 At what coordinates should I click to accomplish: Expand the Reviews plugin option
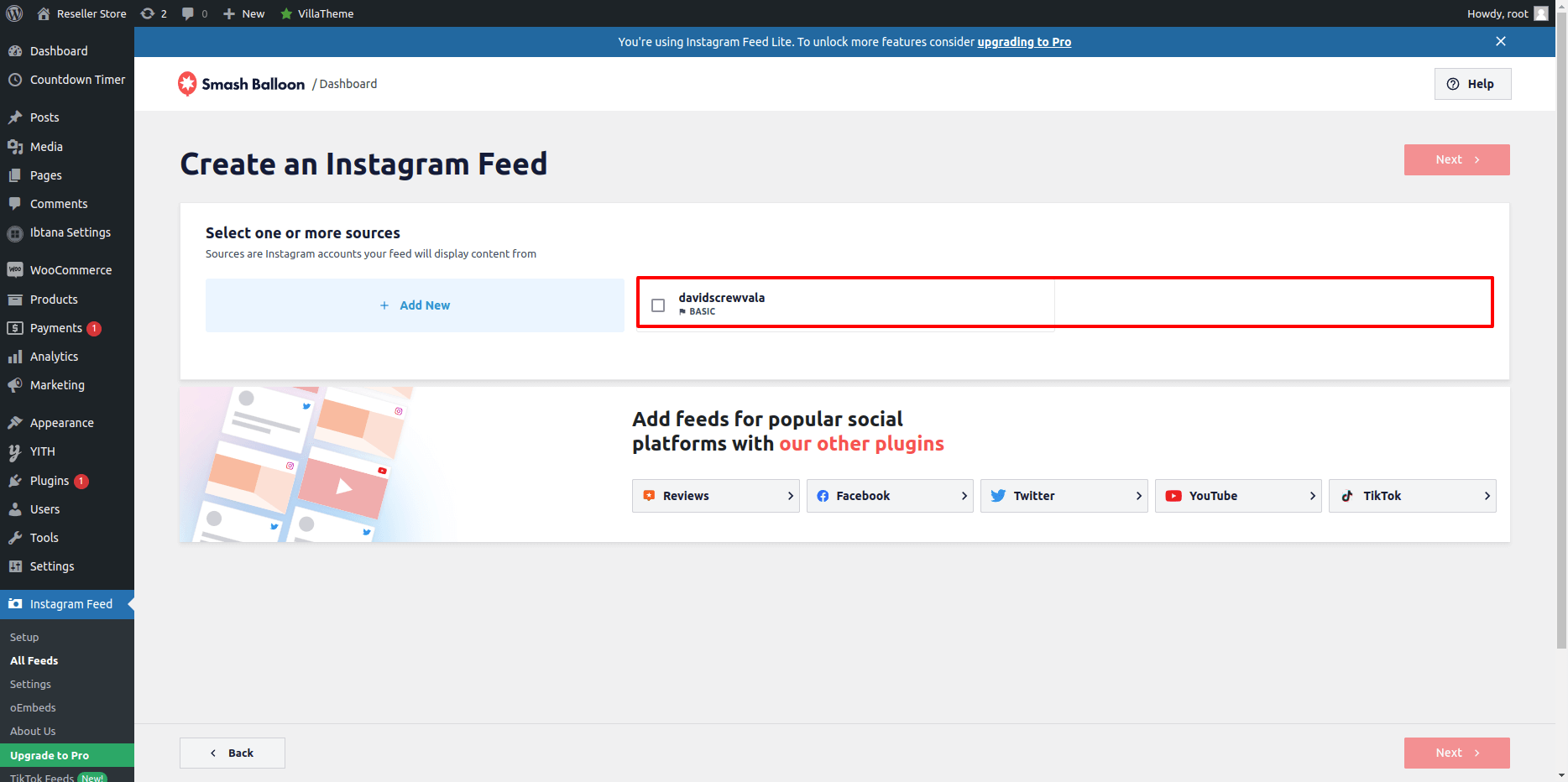[715, 496]
